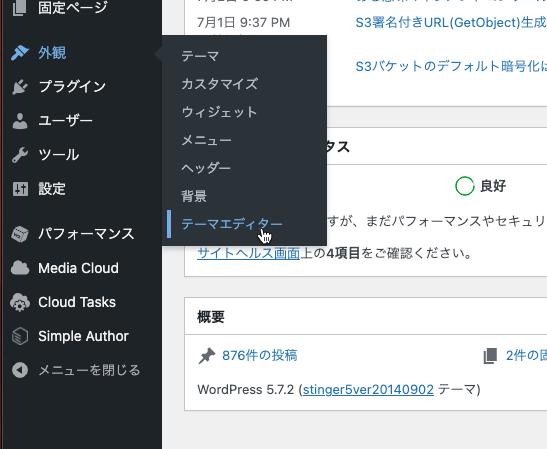Image resolution: width=547 pixels, height=449 pixels.
Task: Select 背景 in the submenu
Action: [x=194, y=196]
